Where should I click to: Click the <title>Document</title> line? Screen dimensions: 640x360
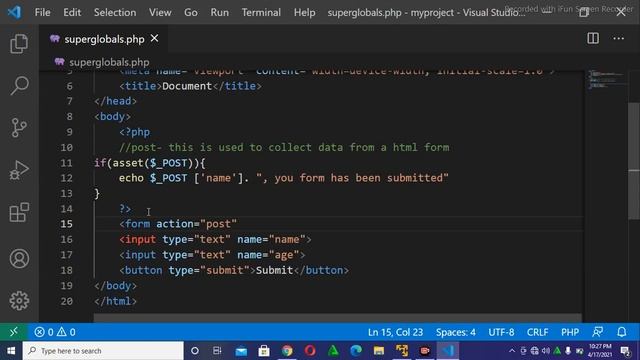[190, 86]
